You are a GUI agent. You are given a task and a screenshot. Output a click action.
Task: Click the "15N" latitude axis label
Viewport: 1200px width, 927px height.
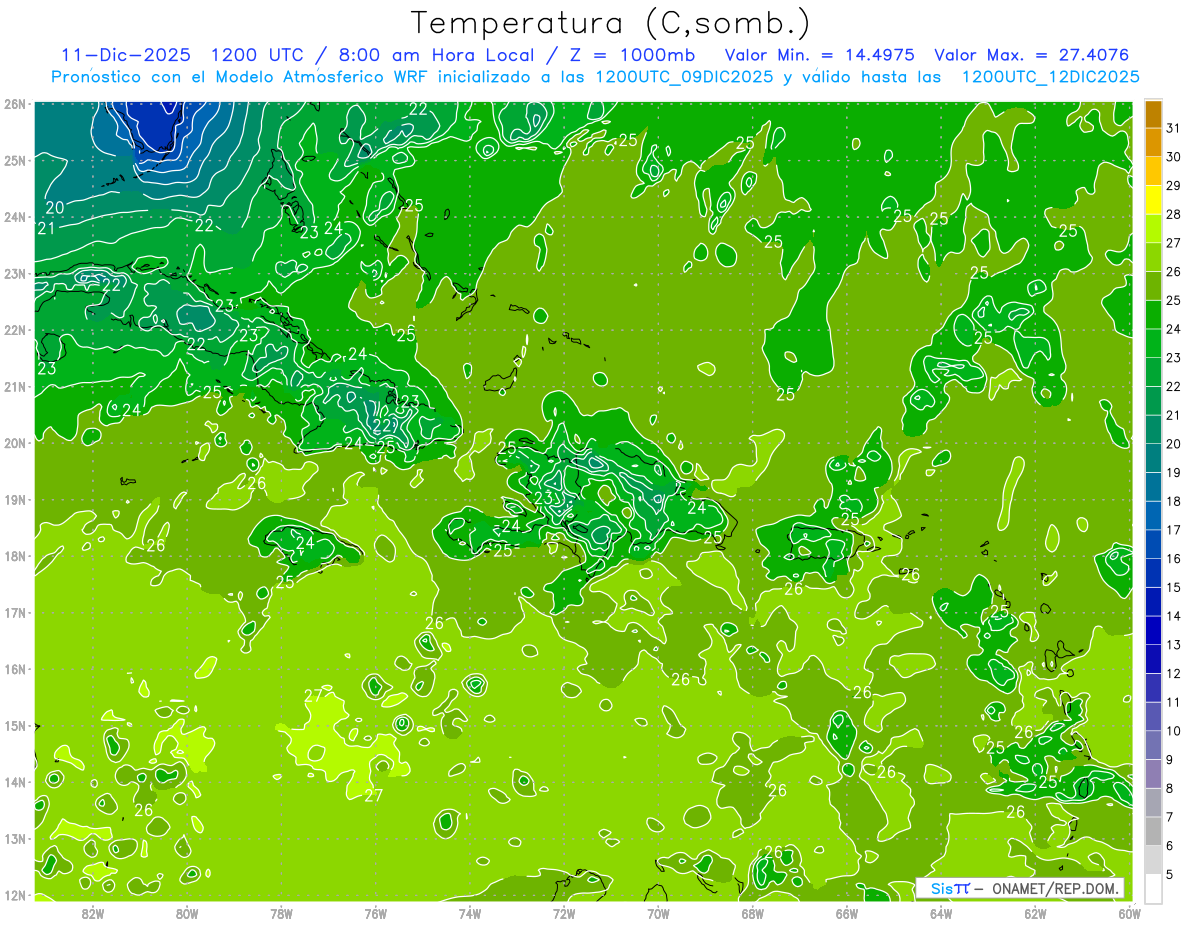pos(15,725)
